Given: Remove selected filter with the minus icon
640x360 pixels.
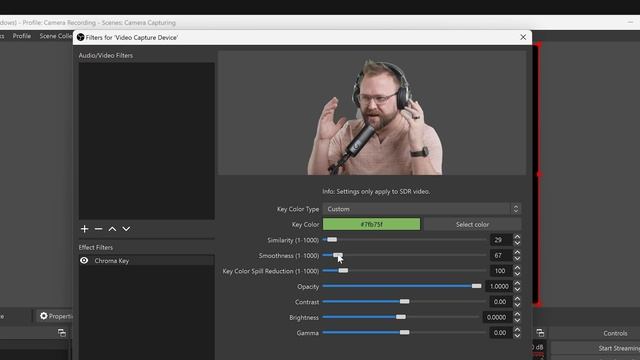Looking at the screenshot, I should (98, 229).
